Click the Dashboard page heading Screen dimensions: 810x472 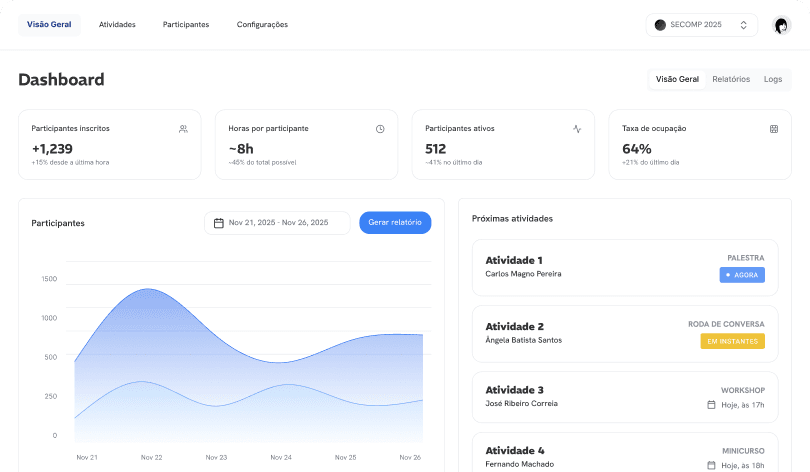(x=61, y=80)
